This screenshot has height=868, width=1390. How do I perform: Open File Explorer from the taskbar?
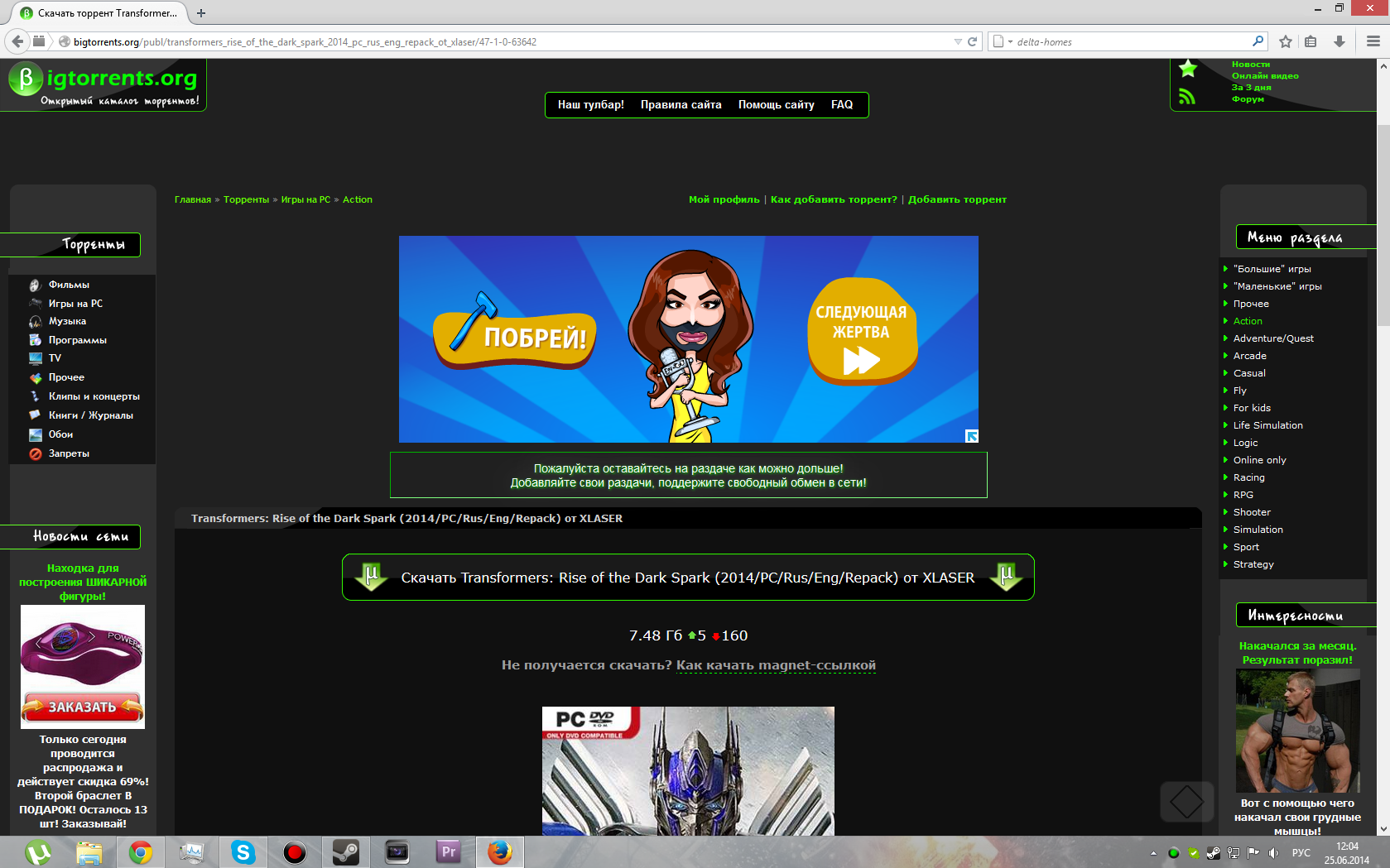click(x=89, y=852)
